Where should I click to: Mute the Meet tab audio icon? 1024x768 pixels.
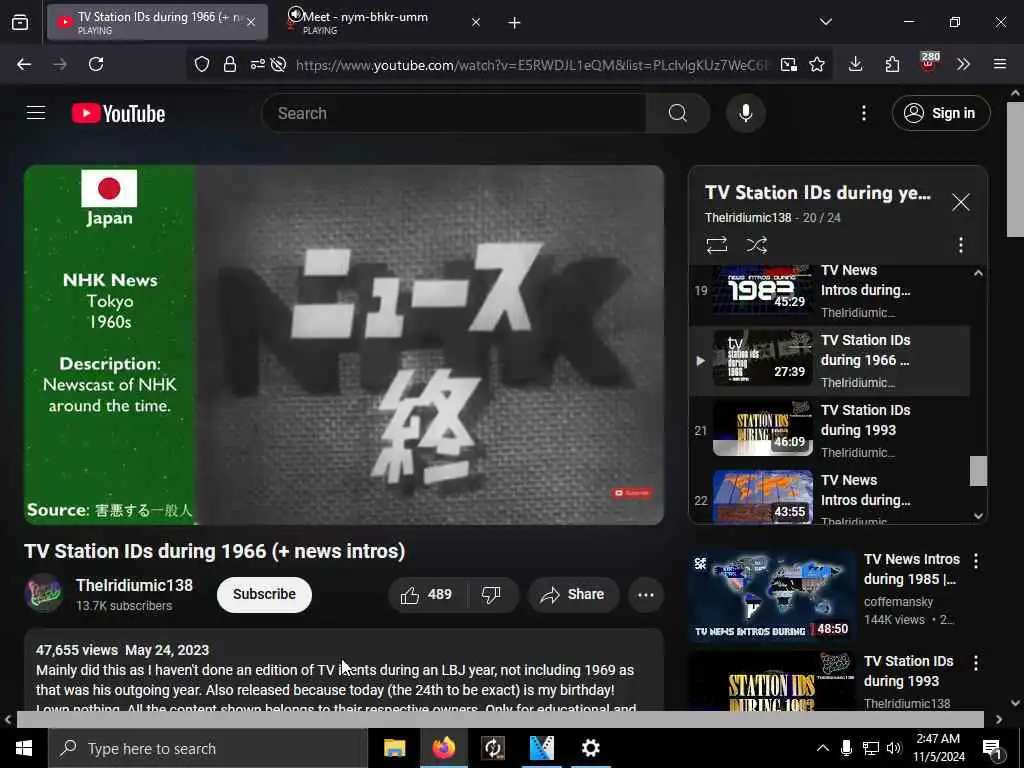(x=295, y=14)
